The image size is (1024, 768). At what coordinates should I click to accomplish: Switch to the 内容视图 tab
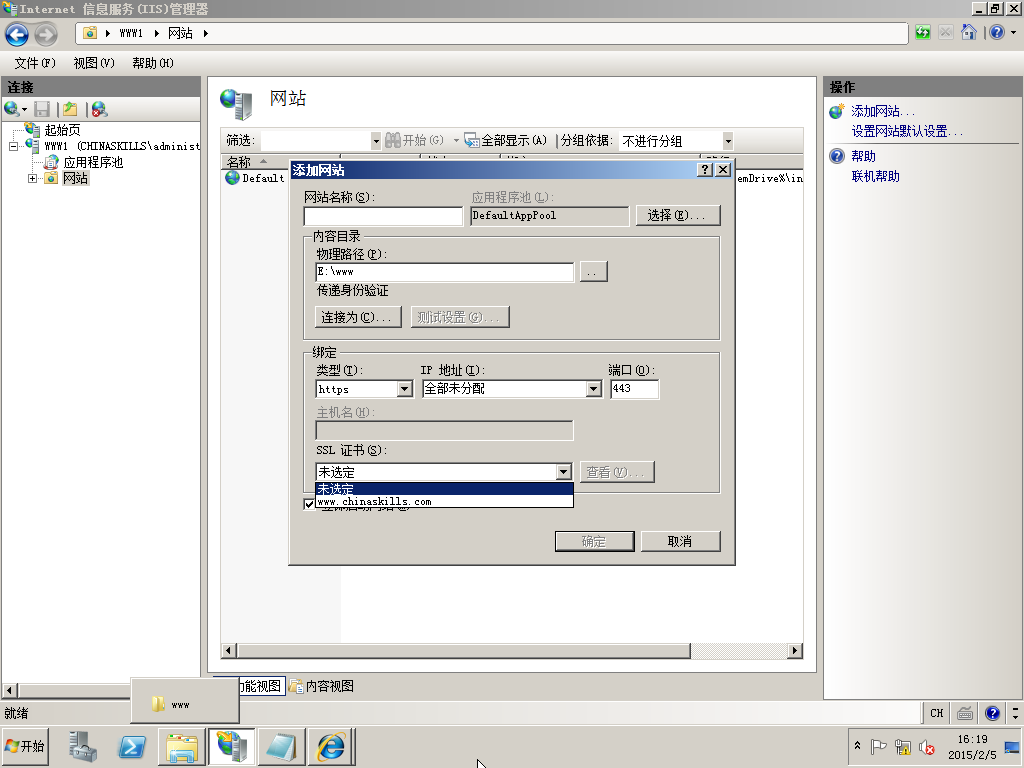tap(322, 686)
